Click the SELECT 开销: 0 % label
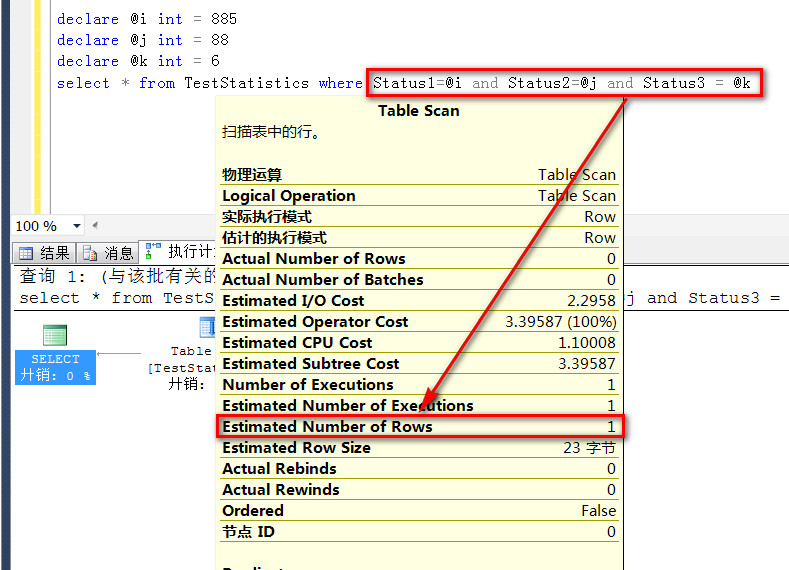The height and width of the screenshot is (570, 789). click(55, 367)
